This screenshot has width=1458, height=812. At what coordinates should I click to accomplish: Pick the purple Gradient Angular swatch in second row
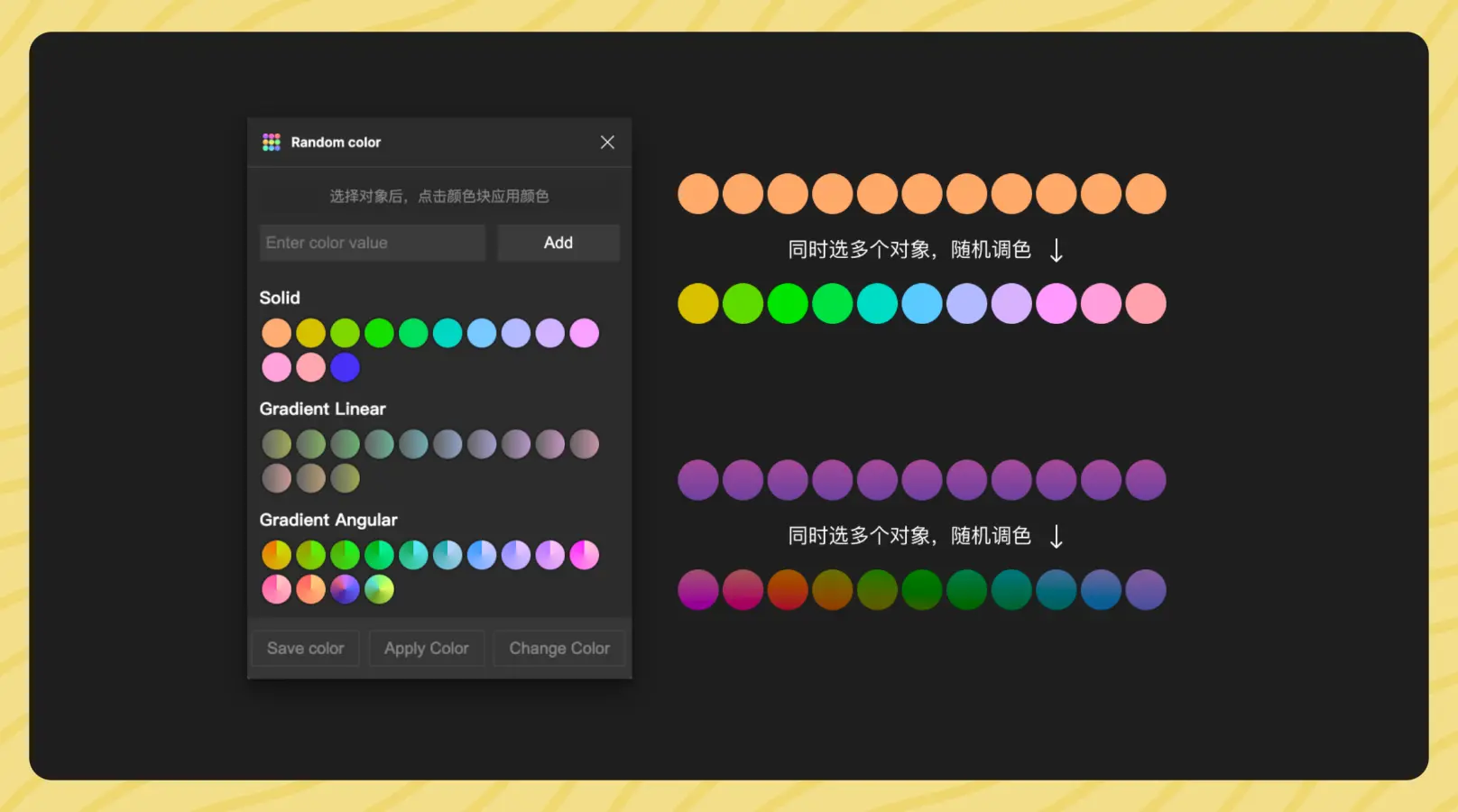click(x=345, y=589)
